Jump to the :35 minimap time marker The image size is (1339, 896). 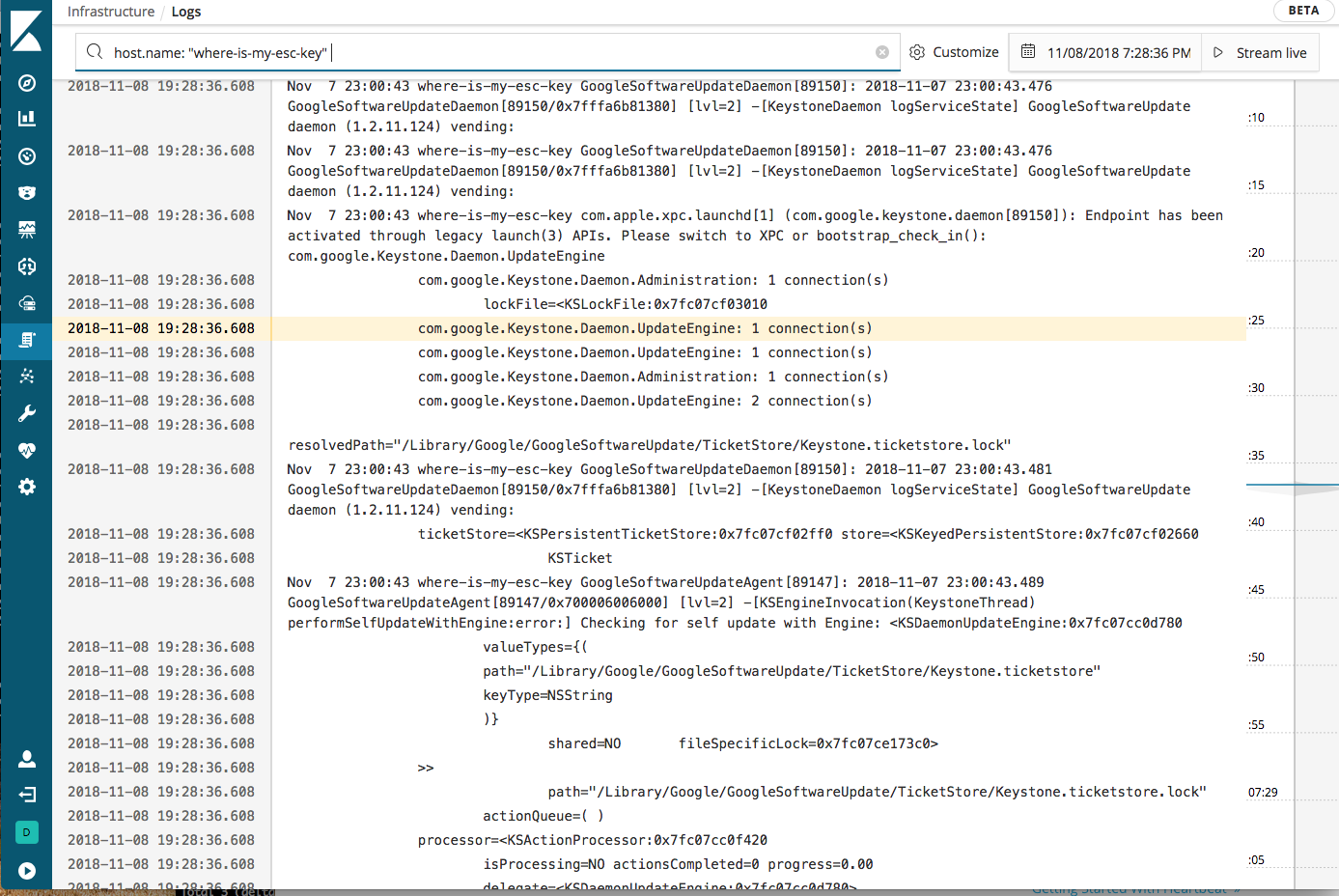pyautogui.click(x=1256, y=456)
